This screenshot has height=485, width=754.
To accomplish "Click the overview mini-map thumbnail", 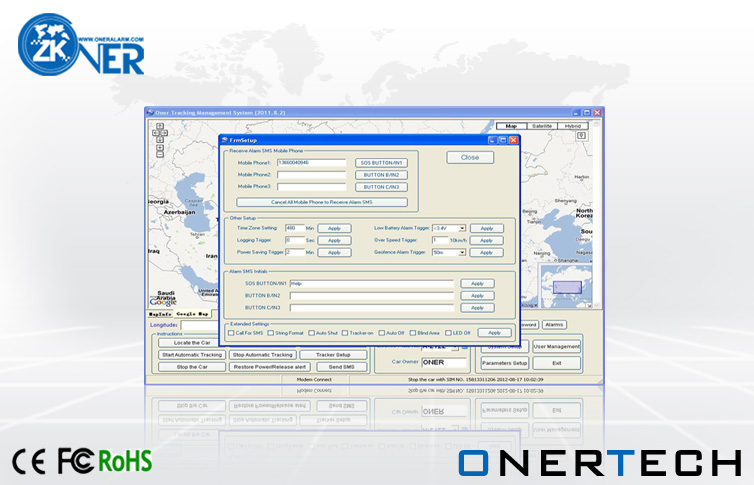I will coord(565,286).
